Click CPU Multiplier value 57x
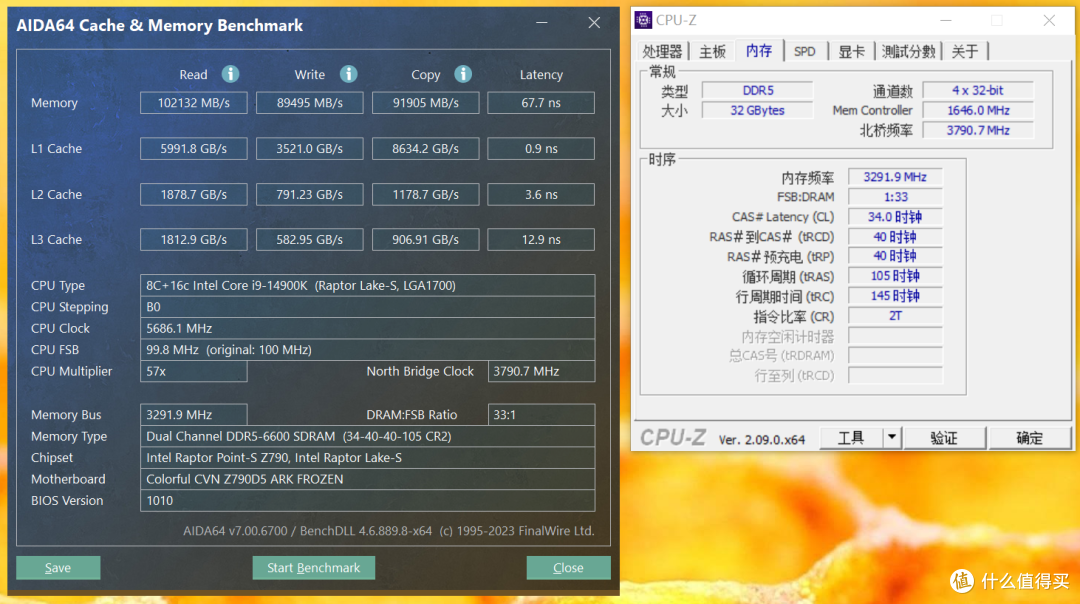Viewport: 1080px width, 604px height. [x=194, y=371]
